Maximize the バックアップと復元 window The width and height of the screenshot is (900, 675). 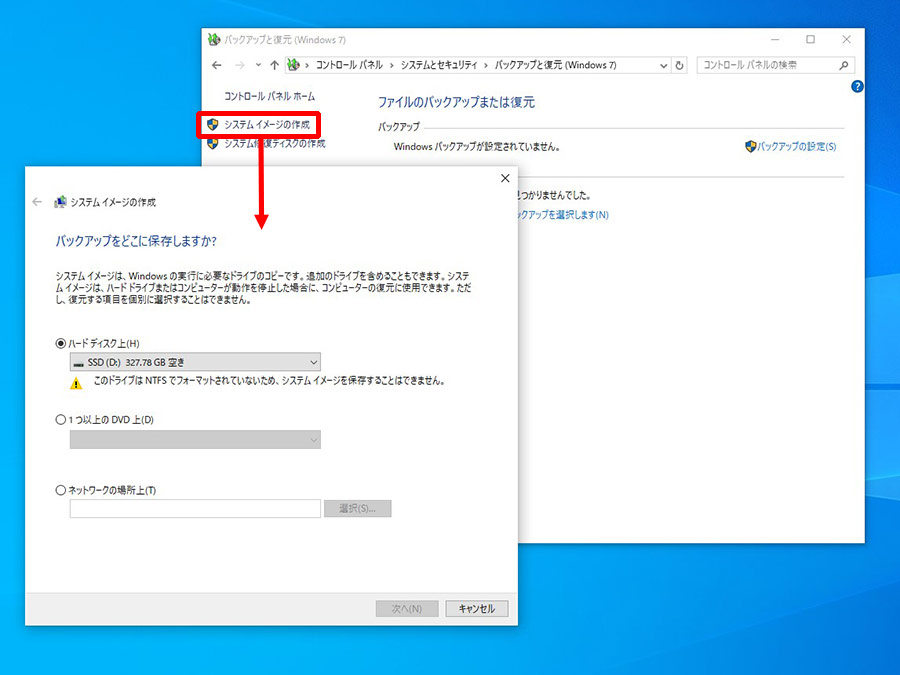point(810,40)
